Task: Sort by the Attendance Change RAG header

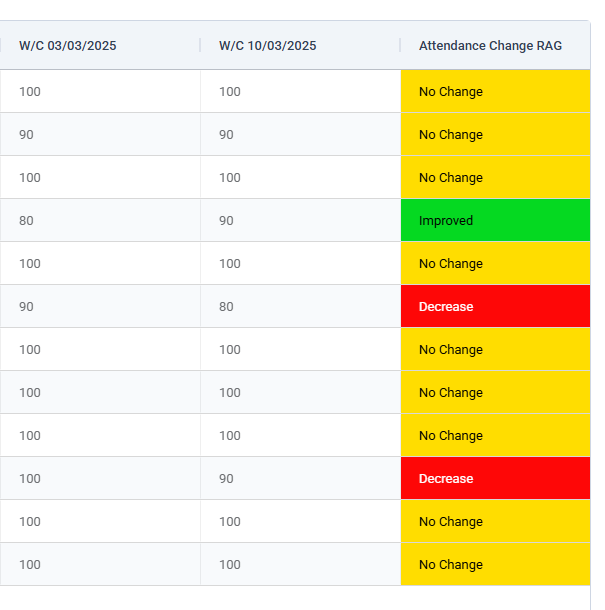Action: coord(490,45)
